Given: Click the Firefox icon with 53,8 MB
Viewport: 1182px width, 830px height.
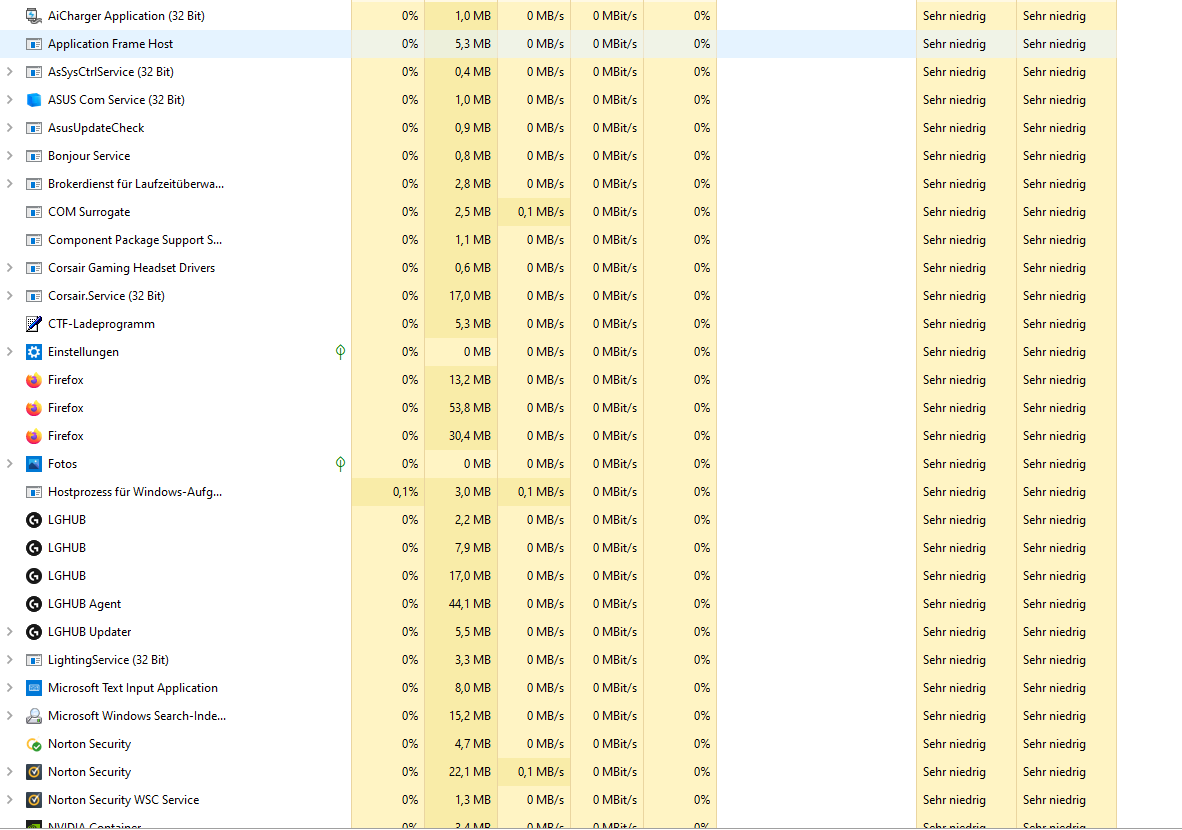Looking at the screenshot, I should pyautogui.click(x=33, y=408).
